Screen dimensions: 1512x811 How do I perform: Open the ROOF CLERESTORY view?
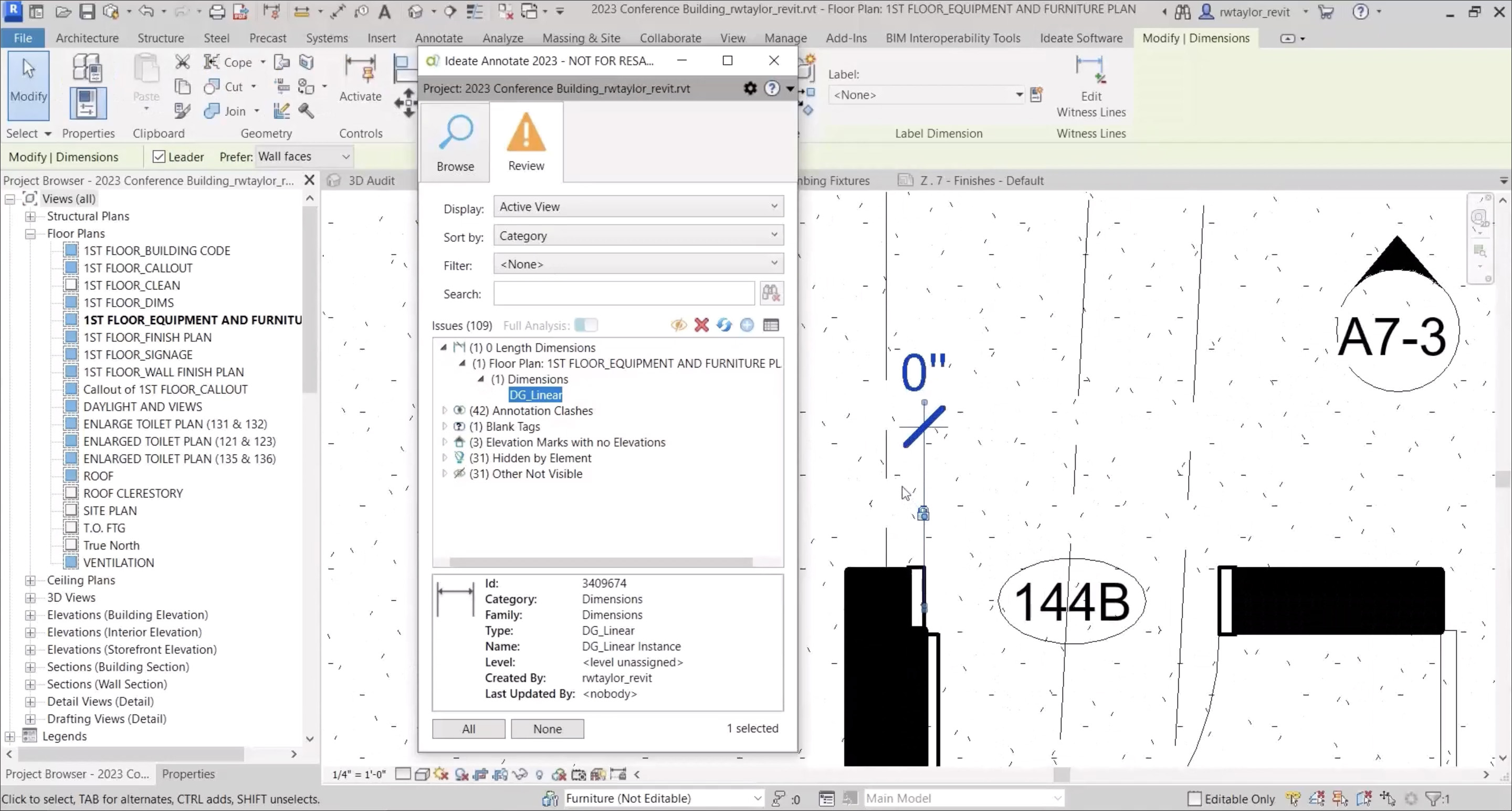click(133, 493)
